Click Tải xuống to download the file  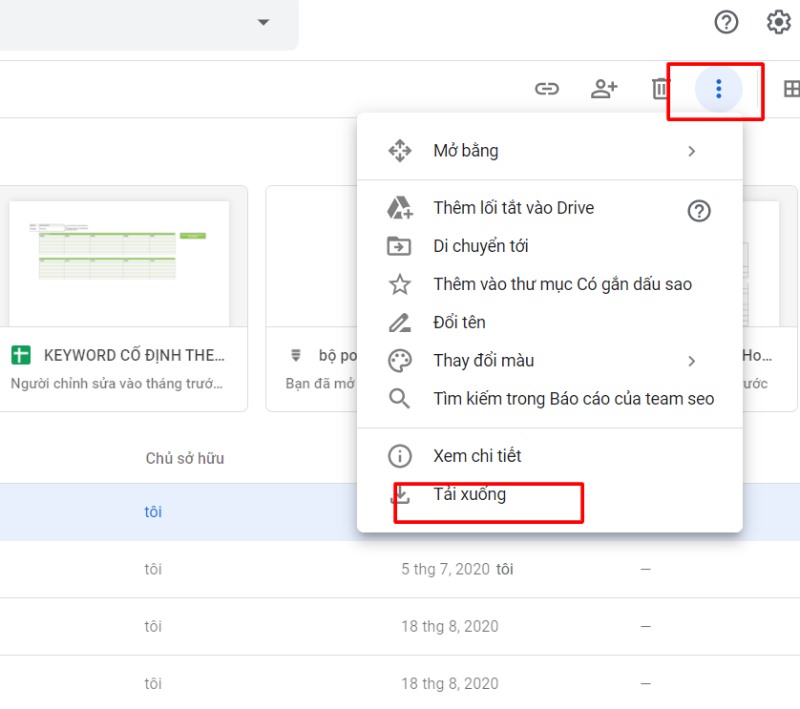472,493
